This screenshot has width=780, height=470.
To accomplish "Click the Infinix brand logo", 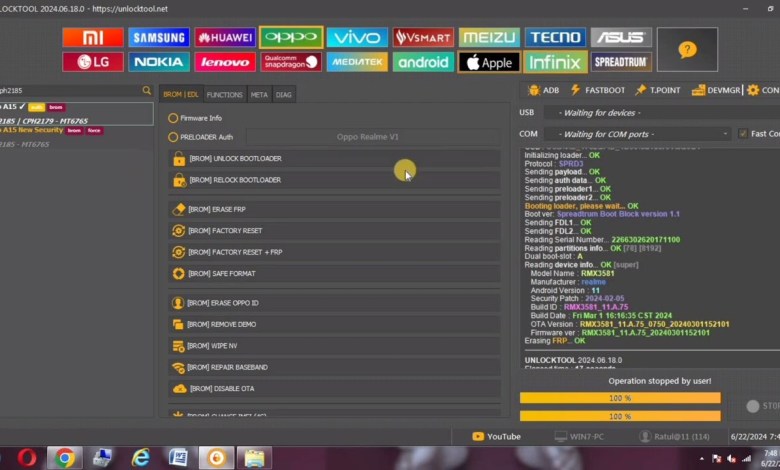I will tap(555, 62).
